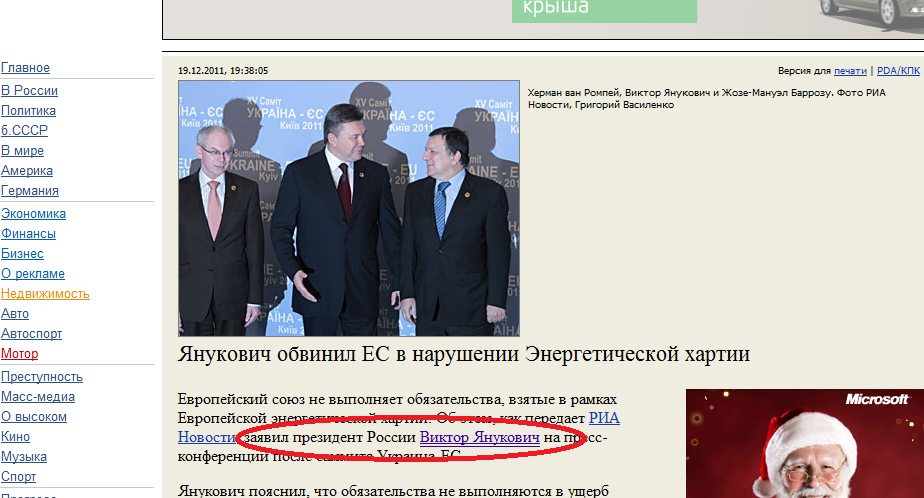Image resolution: width=924 pixels, height=498 pixels.
Task: Open the Америка section link
Action: [x=27, y=171]
